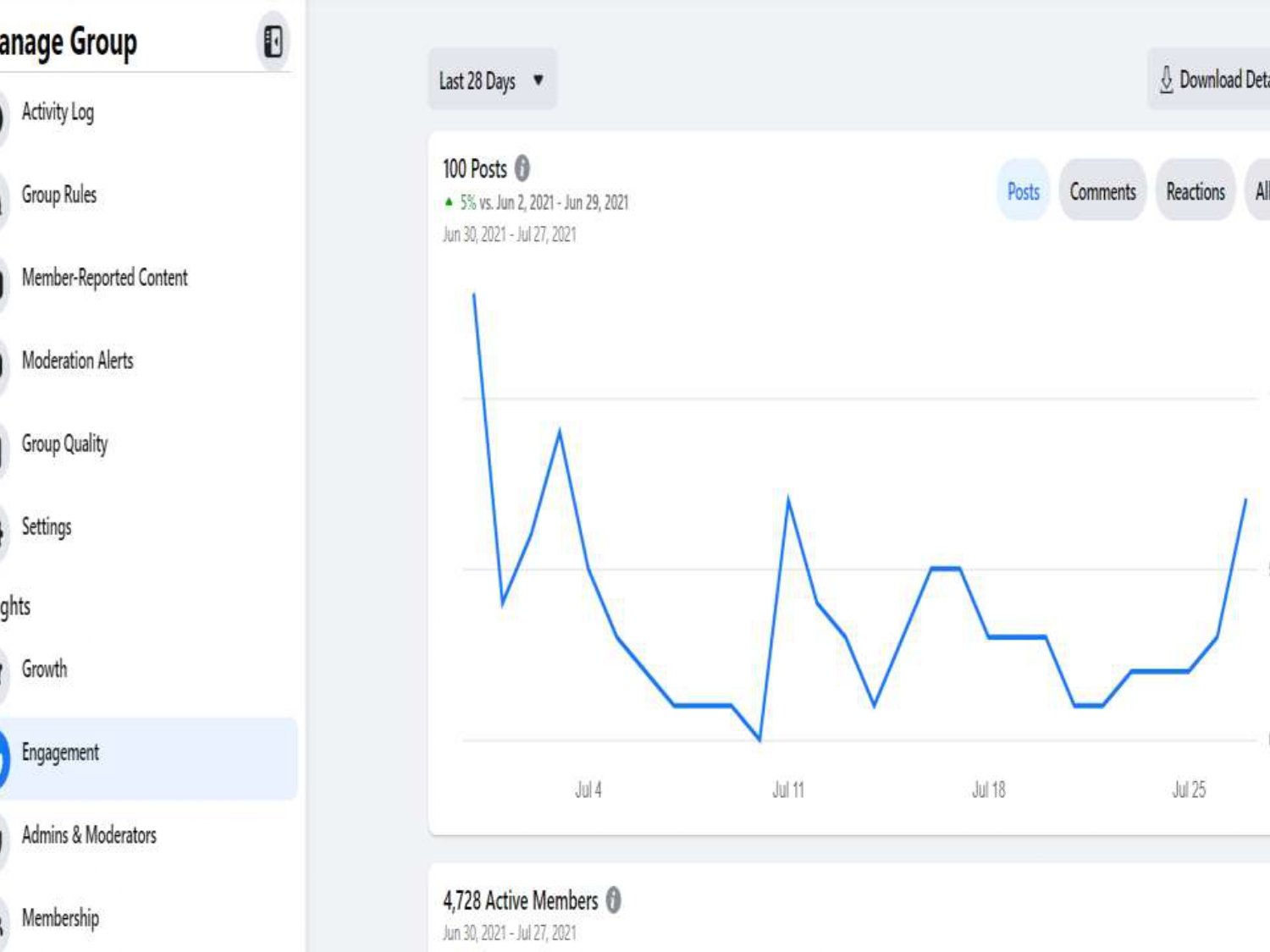The image size is (1270, 952).
Task: Open Activity Log in sidebar
Action: coord(58,112)
